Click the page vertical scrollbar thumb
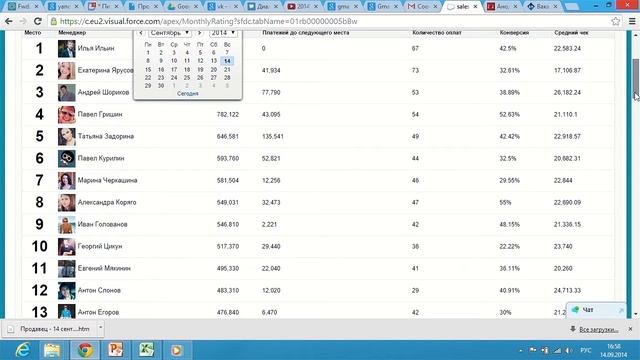Viewport: 640px width, 360px height. point(636,78)
